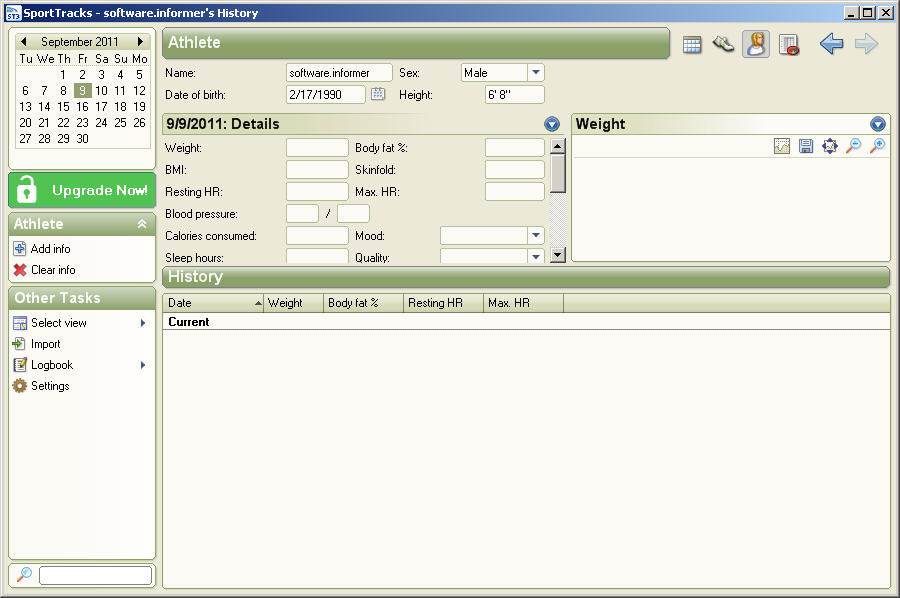
Task: Collapse the Athlete sidebar section
Action: [x=142, y=225]
